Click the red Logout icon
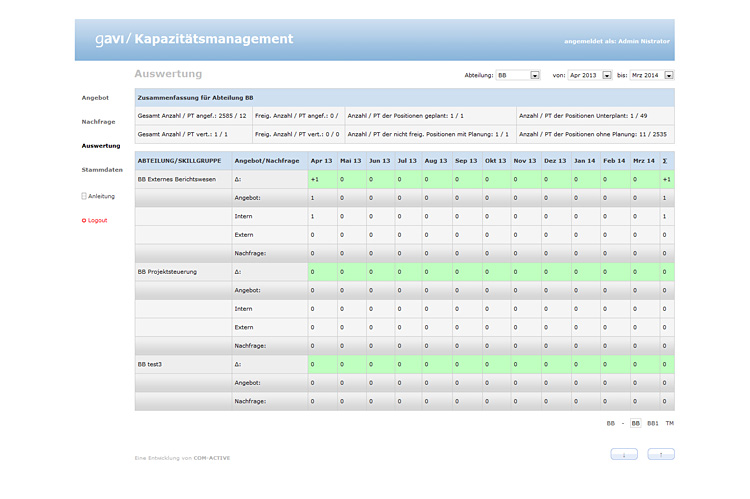 point(84,221)
